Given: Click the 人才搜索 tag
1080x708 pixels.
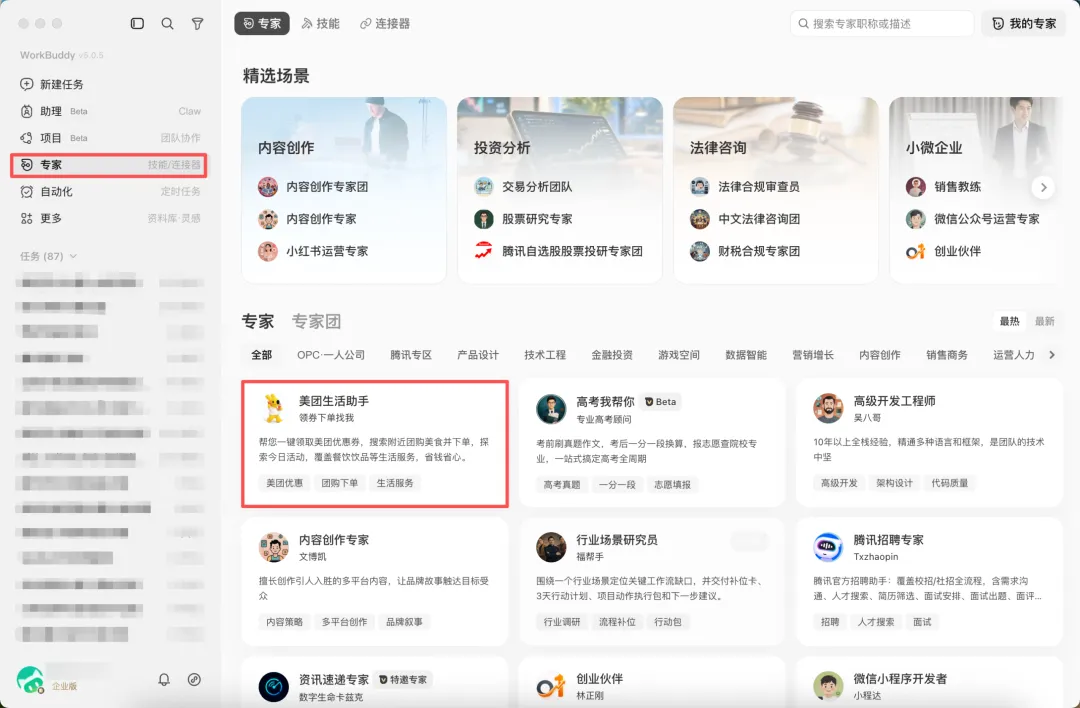Looking at the screenshot, I should click(875, 622).
